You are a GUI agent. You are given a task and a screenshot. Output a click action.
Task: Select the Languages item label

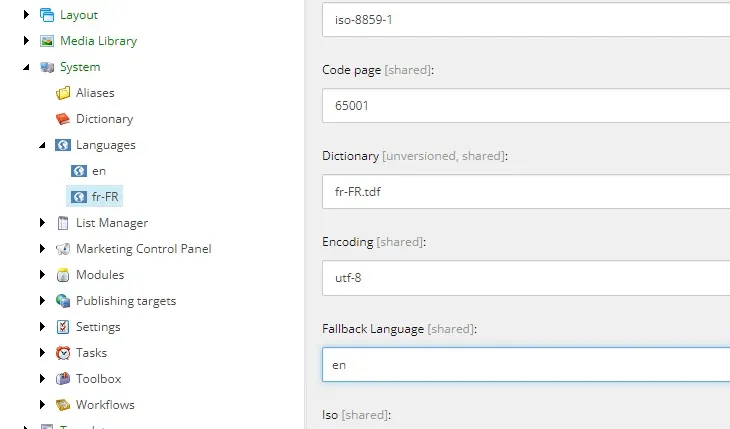click(106, 145)
